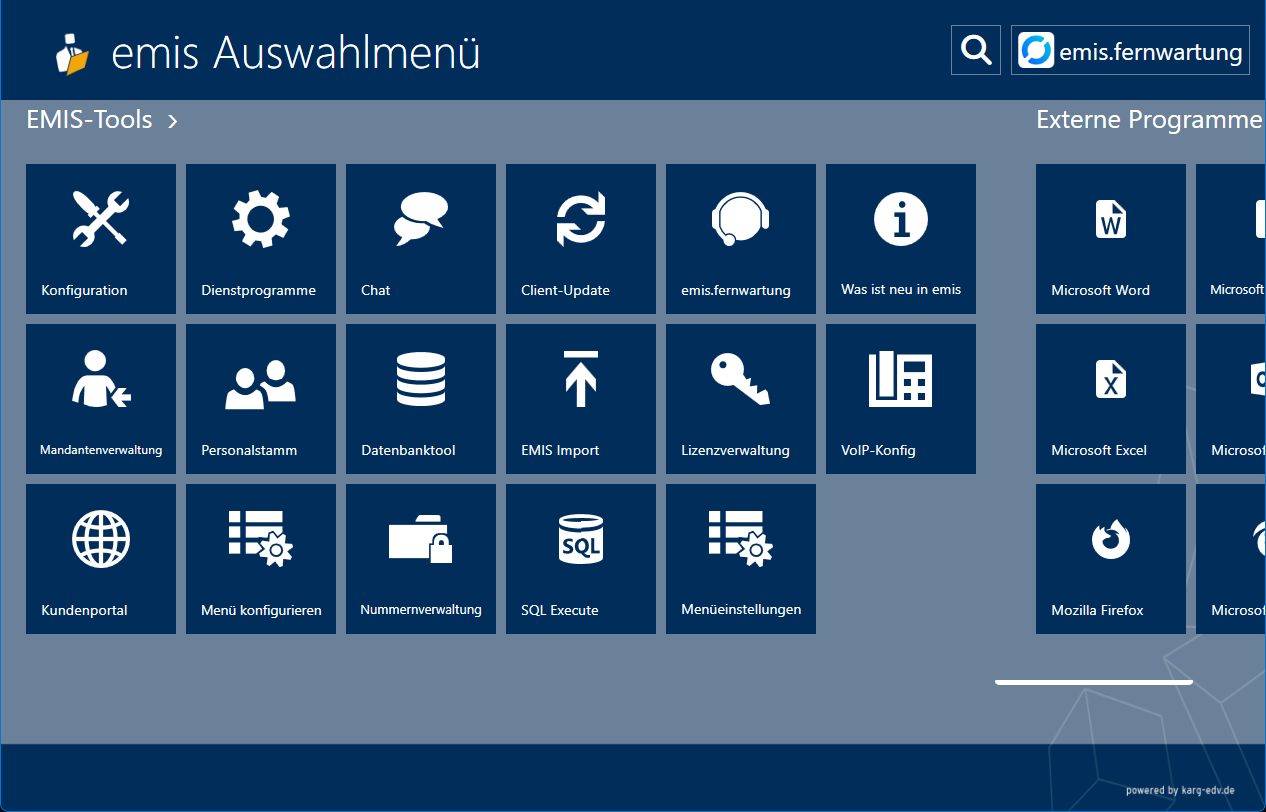Image resolution: width=1266 pixels, height=812 pixels.
Task: Click emis.fernwartung button in header
Action: click(1130, 50)
